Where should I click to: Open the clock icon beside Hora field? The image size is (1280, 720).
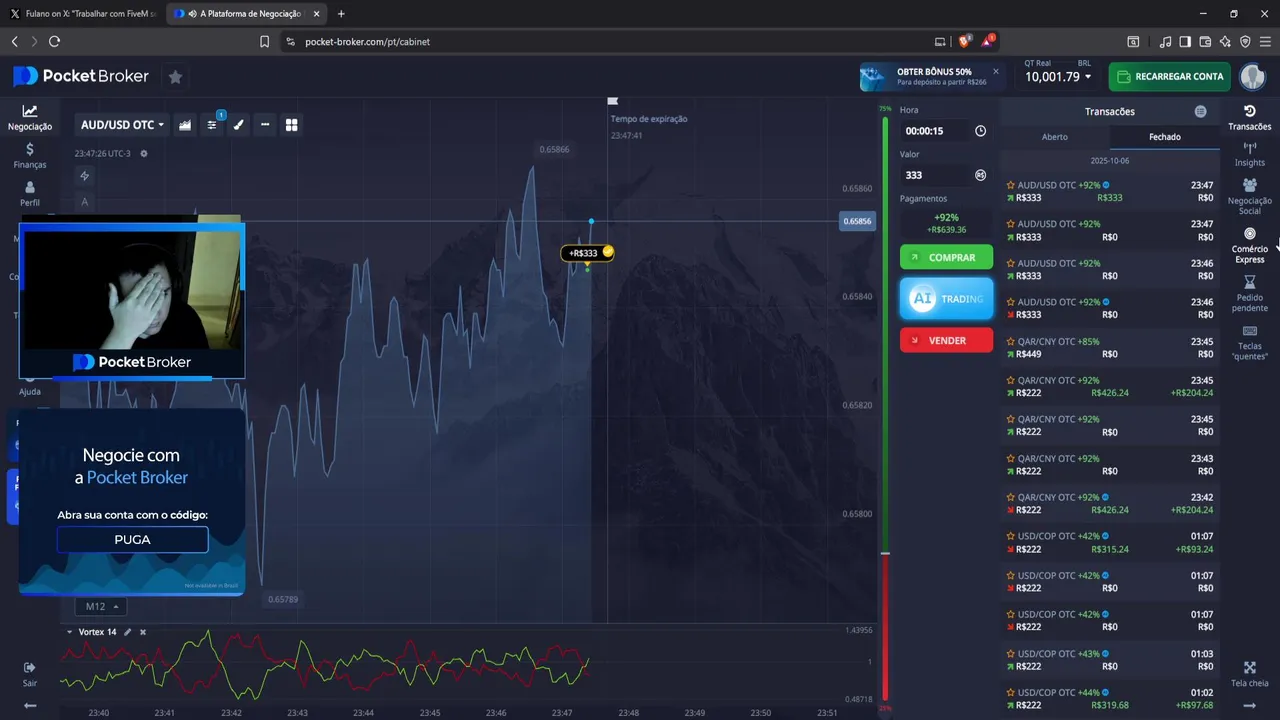click(980, 131)
